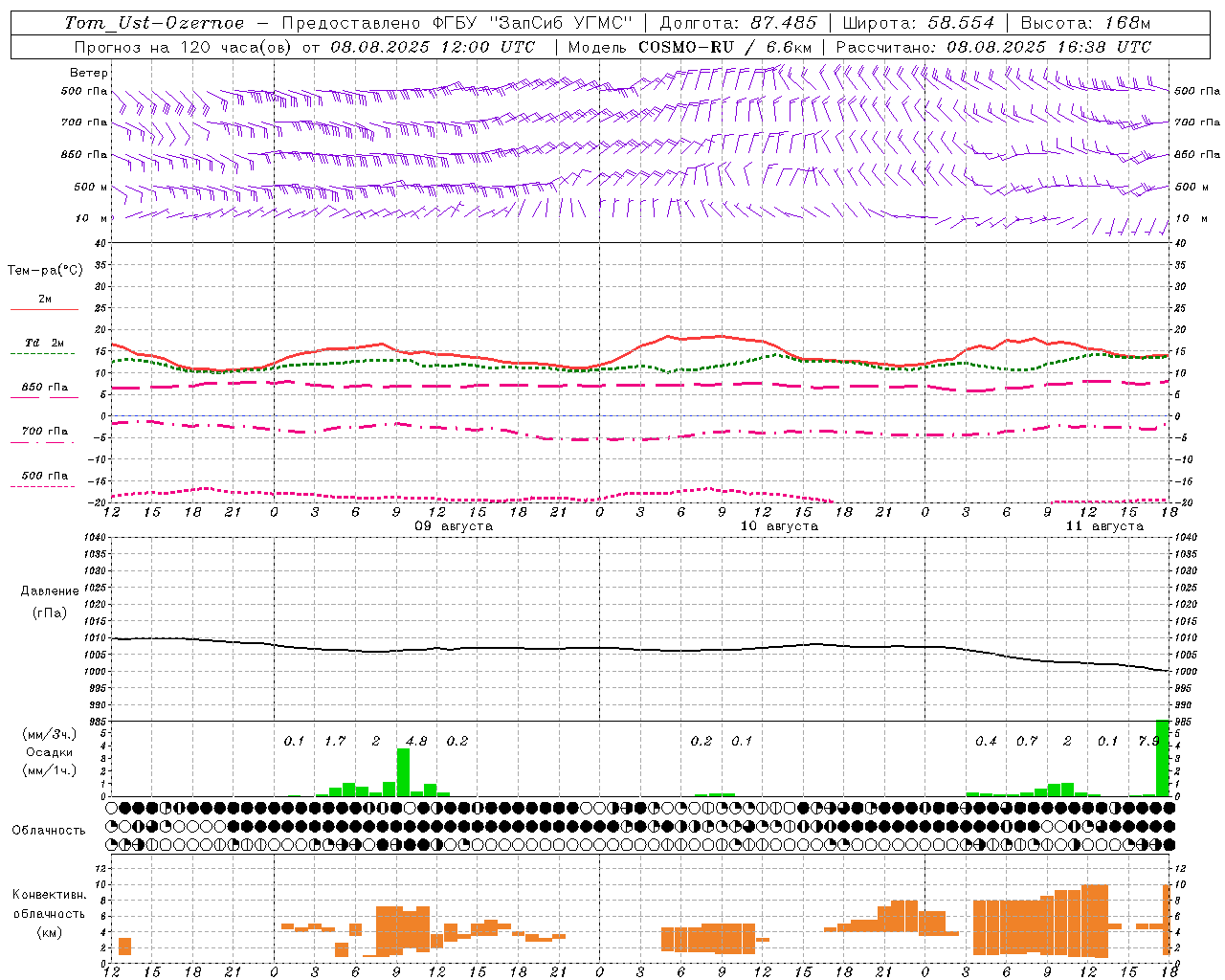Click the Осадки precipitation label

click(49, 752)
